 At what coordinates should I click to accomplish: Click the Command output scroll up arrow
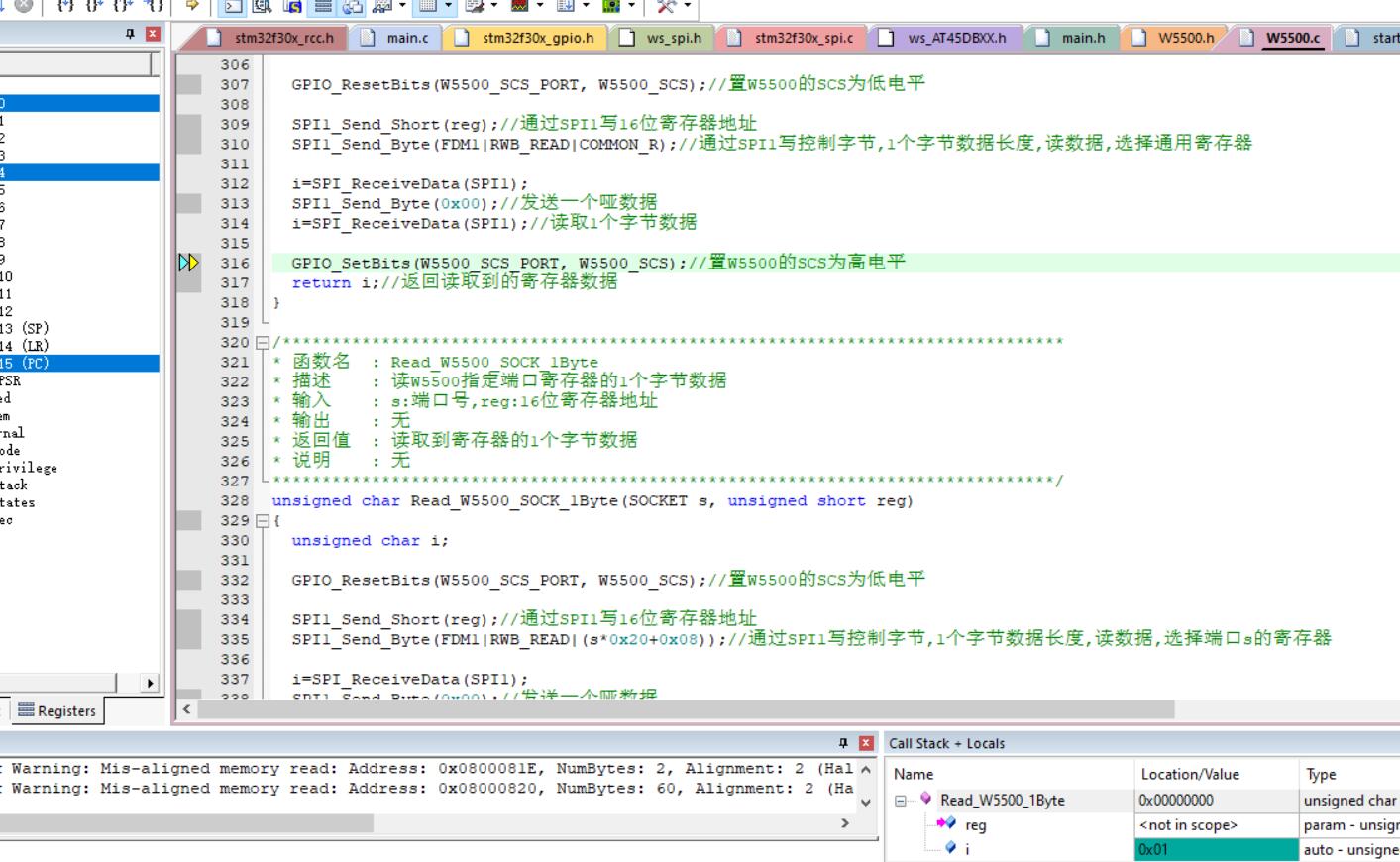click(866, 769)
